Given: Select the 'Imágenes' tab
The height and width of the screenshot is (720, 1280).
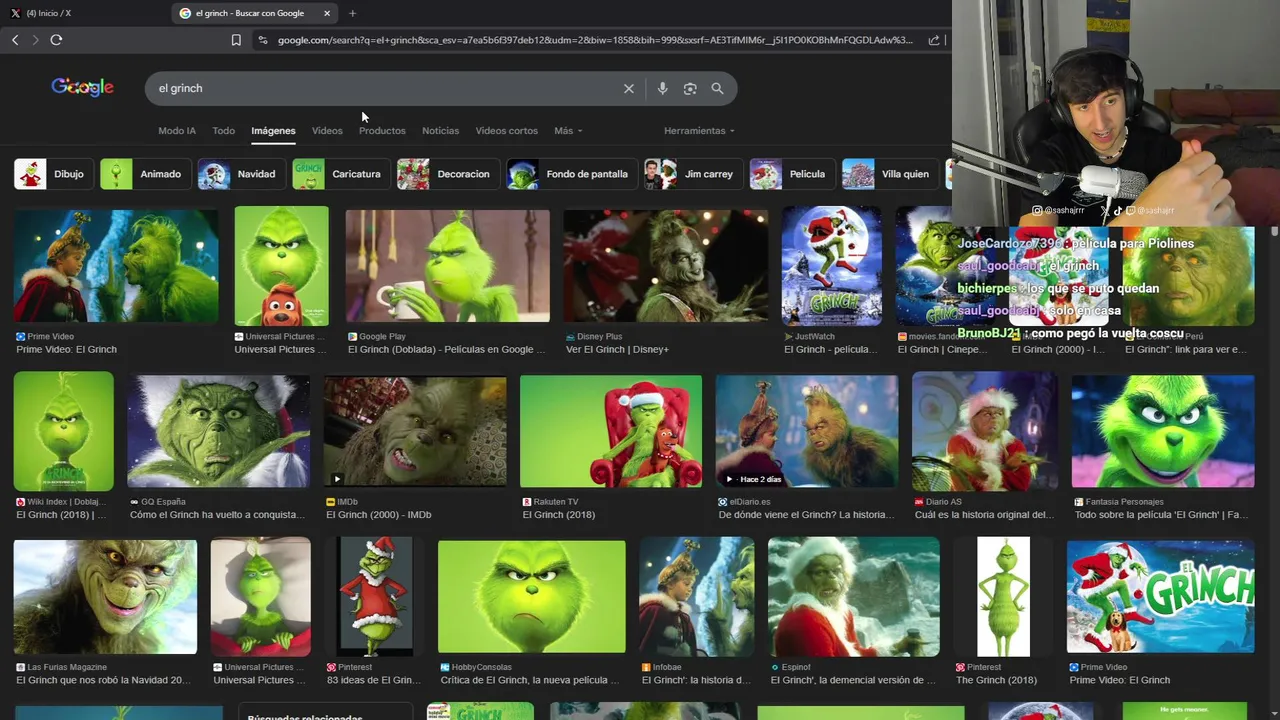Looking at the screenshot, I should [x=273, y=131].
